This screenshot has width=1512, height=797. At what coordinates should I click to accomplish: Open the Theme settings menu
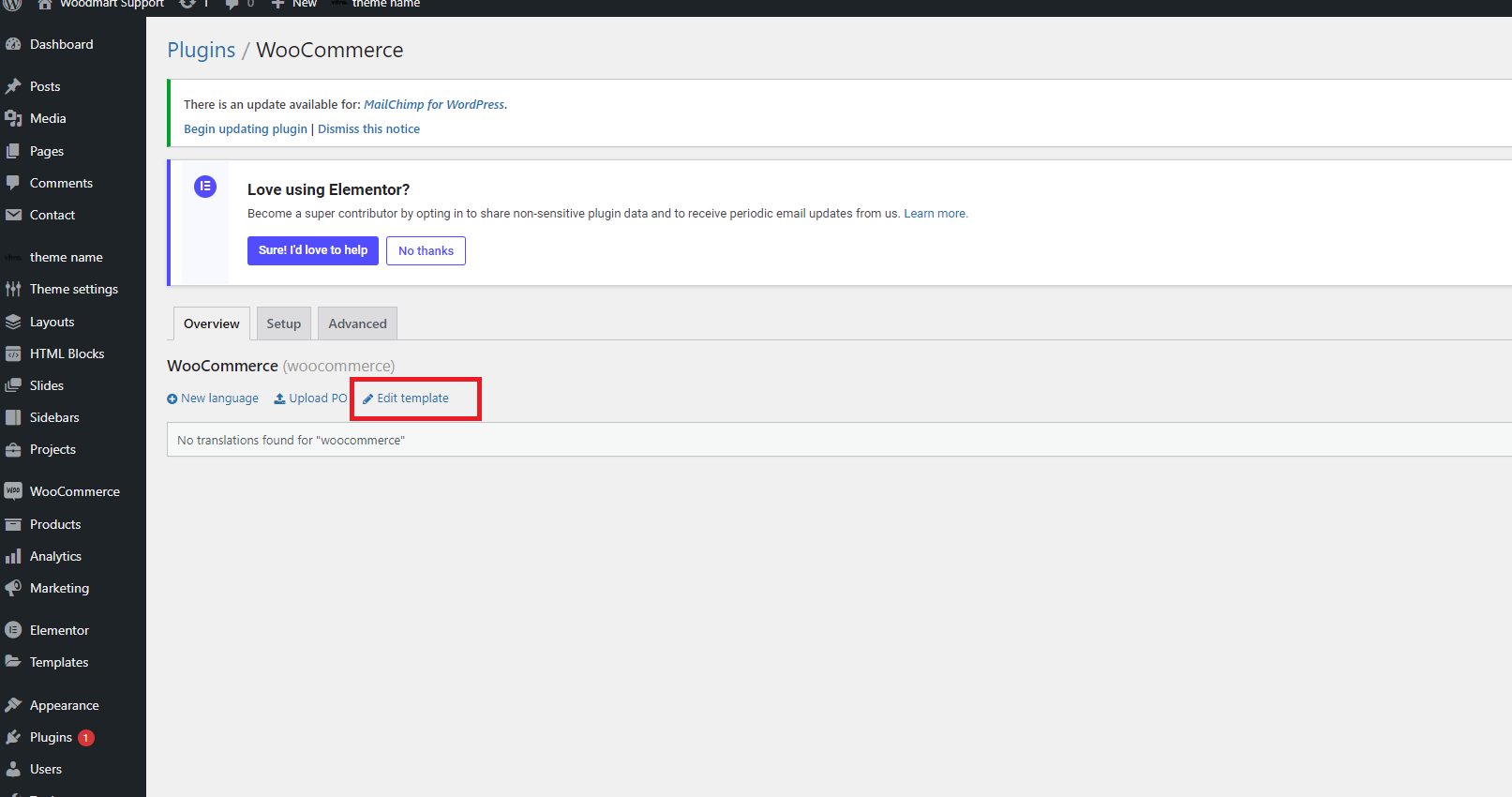73,289
